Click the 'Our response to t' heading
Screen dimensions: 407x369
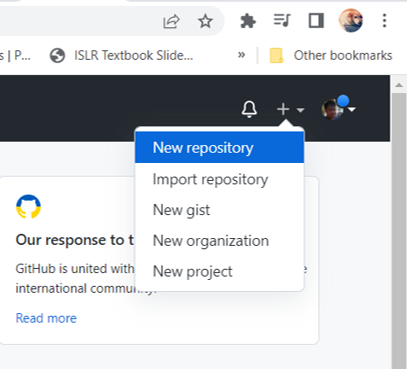[75, 240]
